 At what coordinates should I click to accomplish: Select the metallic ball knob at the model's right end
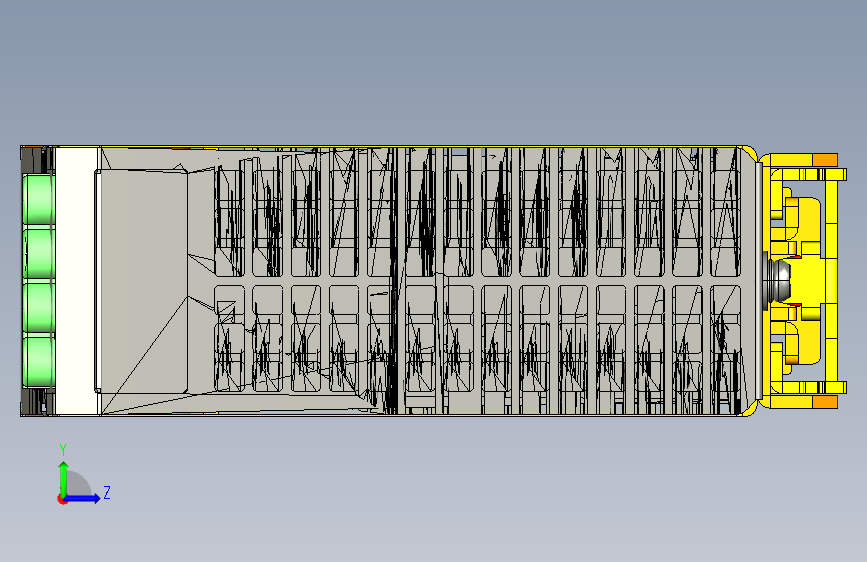pos(779,281)
